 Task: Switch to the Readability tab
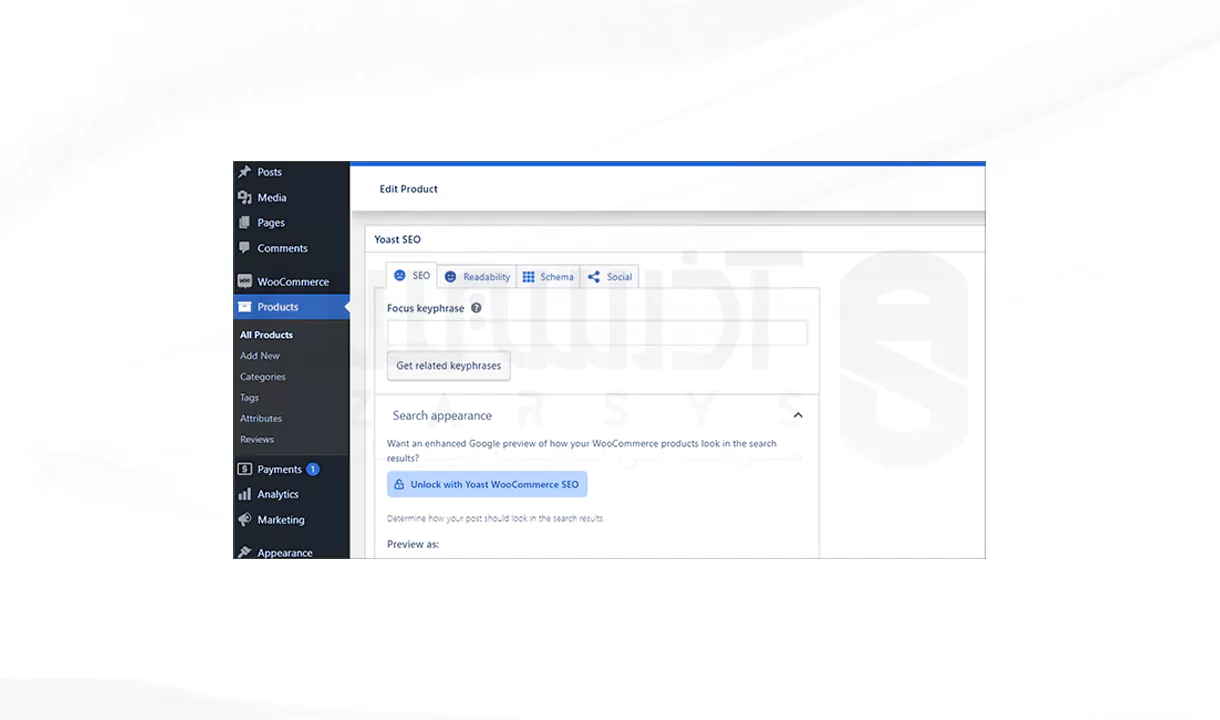477,277
